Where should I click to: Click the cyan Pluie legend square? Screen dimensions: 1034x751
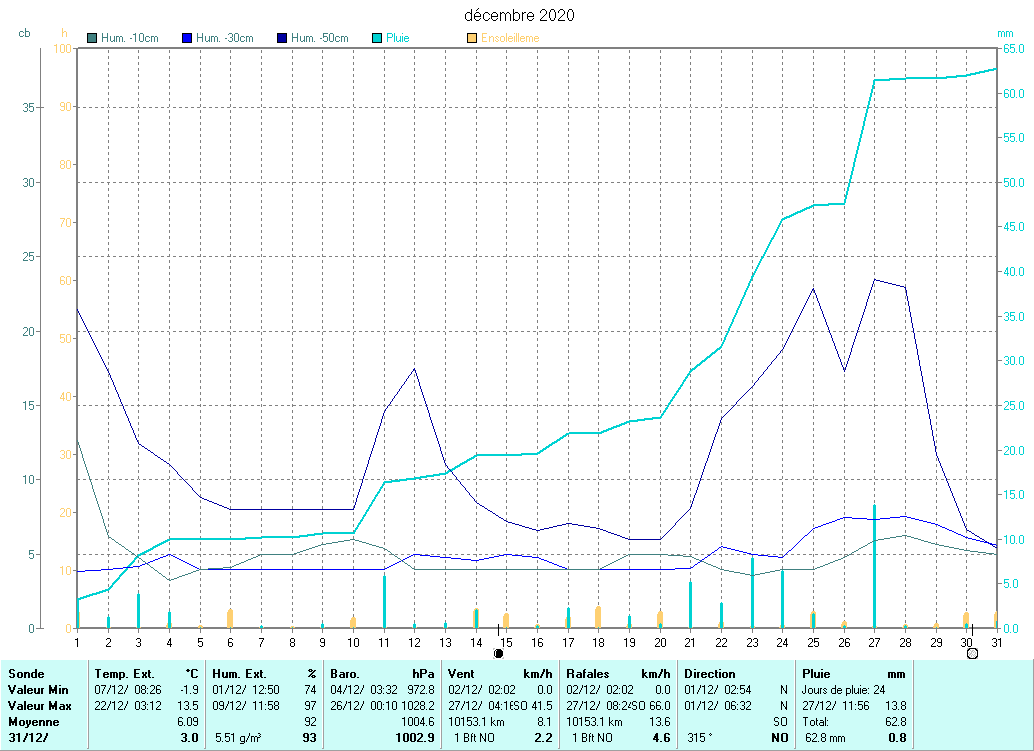tap(377, 39)
